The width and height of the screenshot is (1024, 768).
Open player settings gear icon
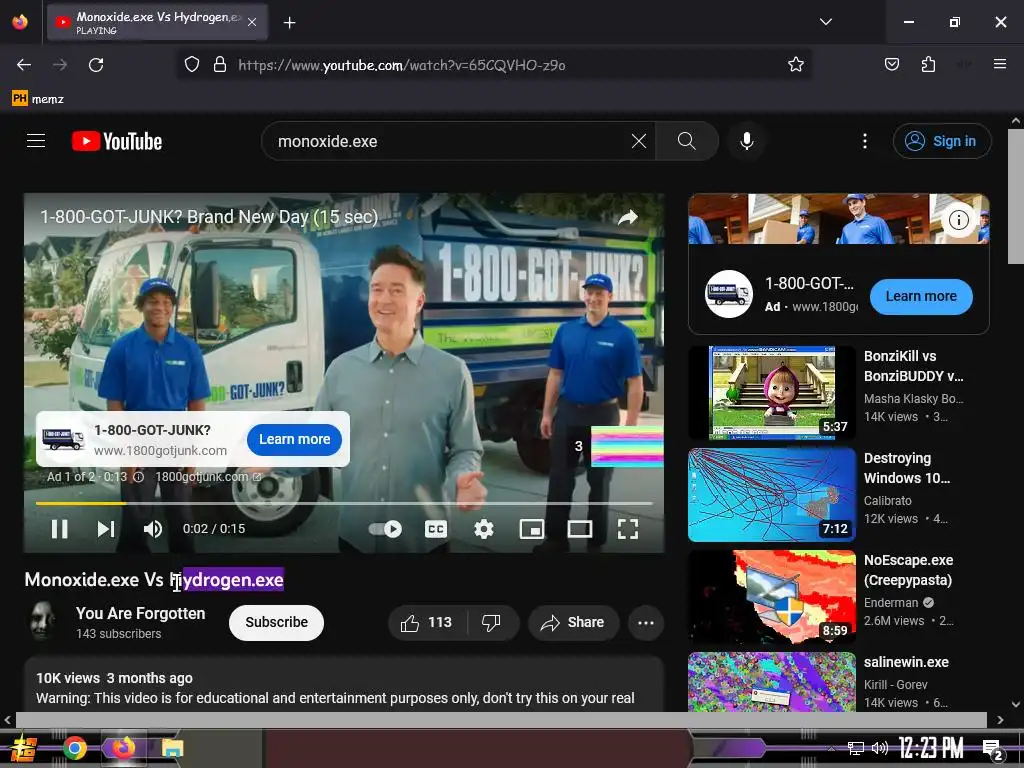point(483,529)
